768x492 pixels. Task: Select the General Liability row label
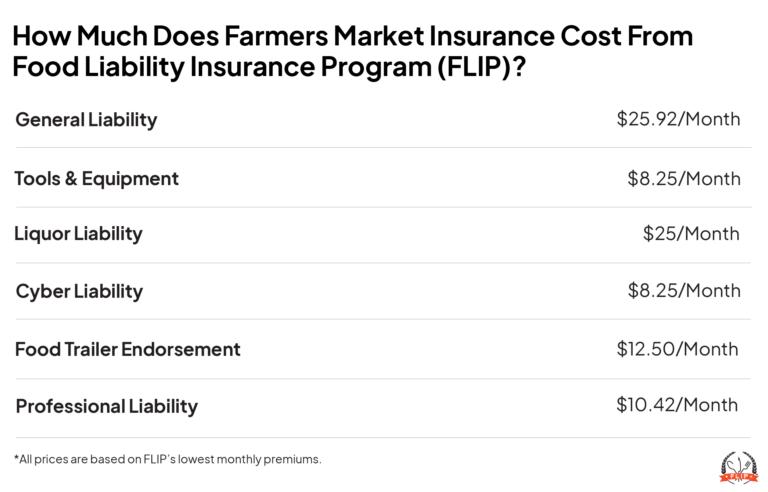(87, 120)
